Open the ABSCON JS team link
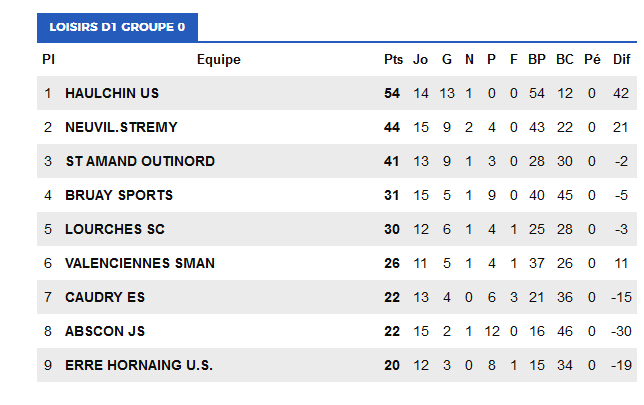644x405 pixels. 105,331
